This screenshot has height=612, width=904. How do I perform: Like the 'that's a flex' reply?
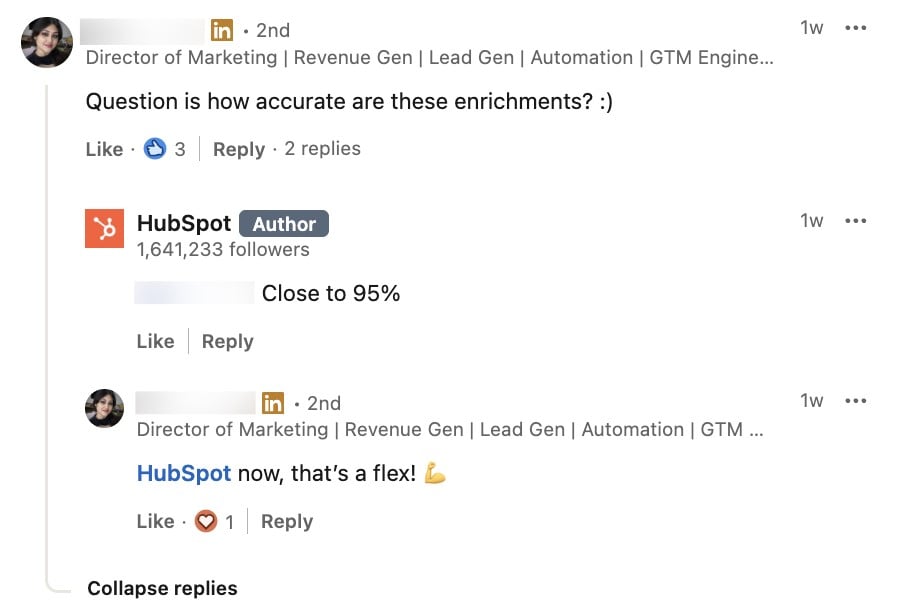[155, 521]
